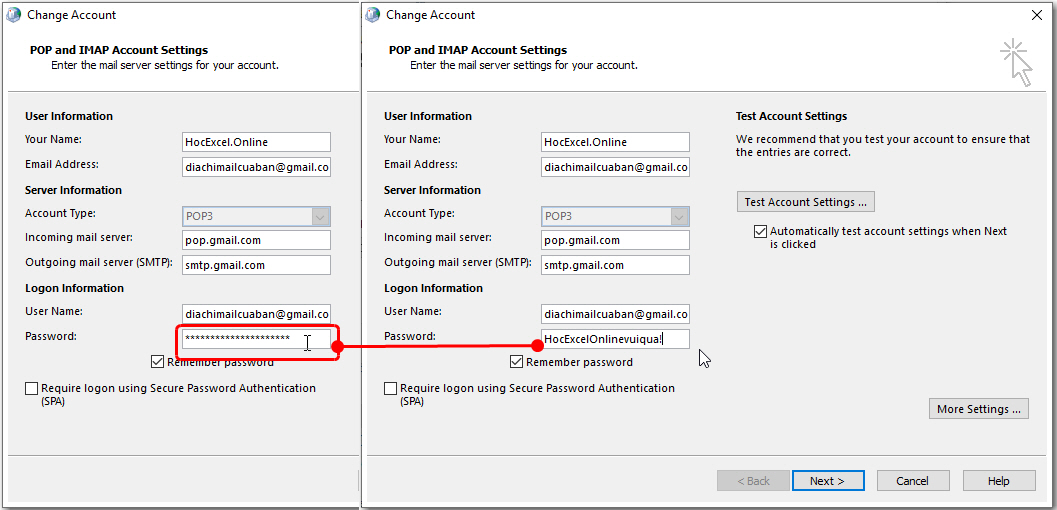Click the Incoming mail server field in the right dialog
The width and height of the screenshot is (1057, 510).
click(x=615, y=241)
